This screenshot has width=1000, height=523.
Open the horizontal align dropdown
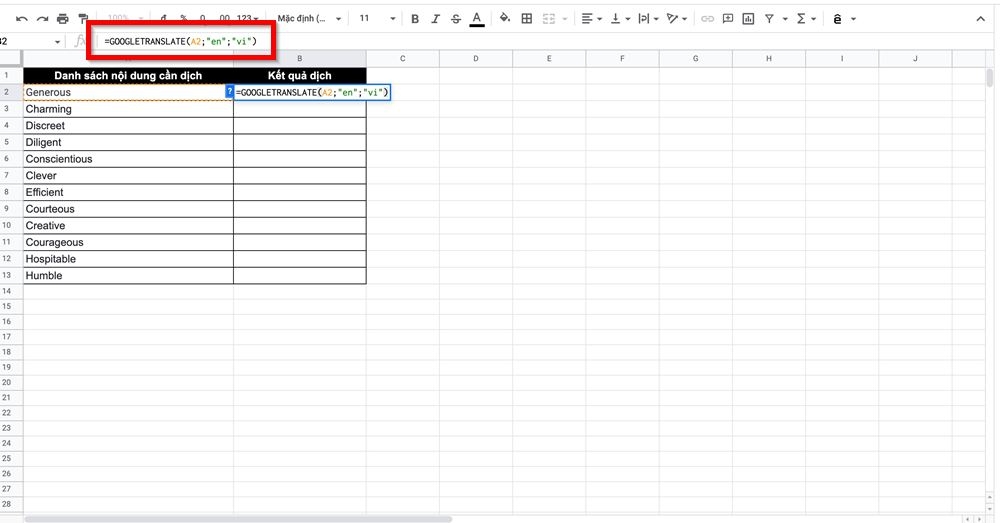pyautogui.click(x=591, y=19)
